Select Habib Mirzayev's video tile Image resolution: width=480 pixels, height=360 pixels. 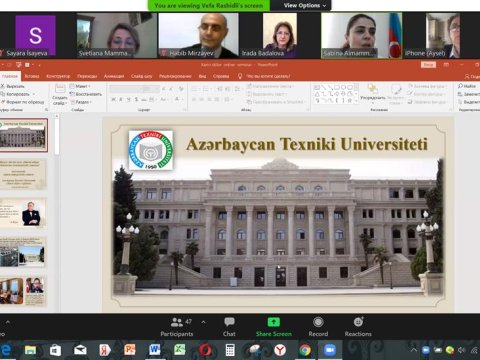pos(199,35)
